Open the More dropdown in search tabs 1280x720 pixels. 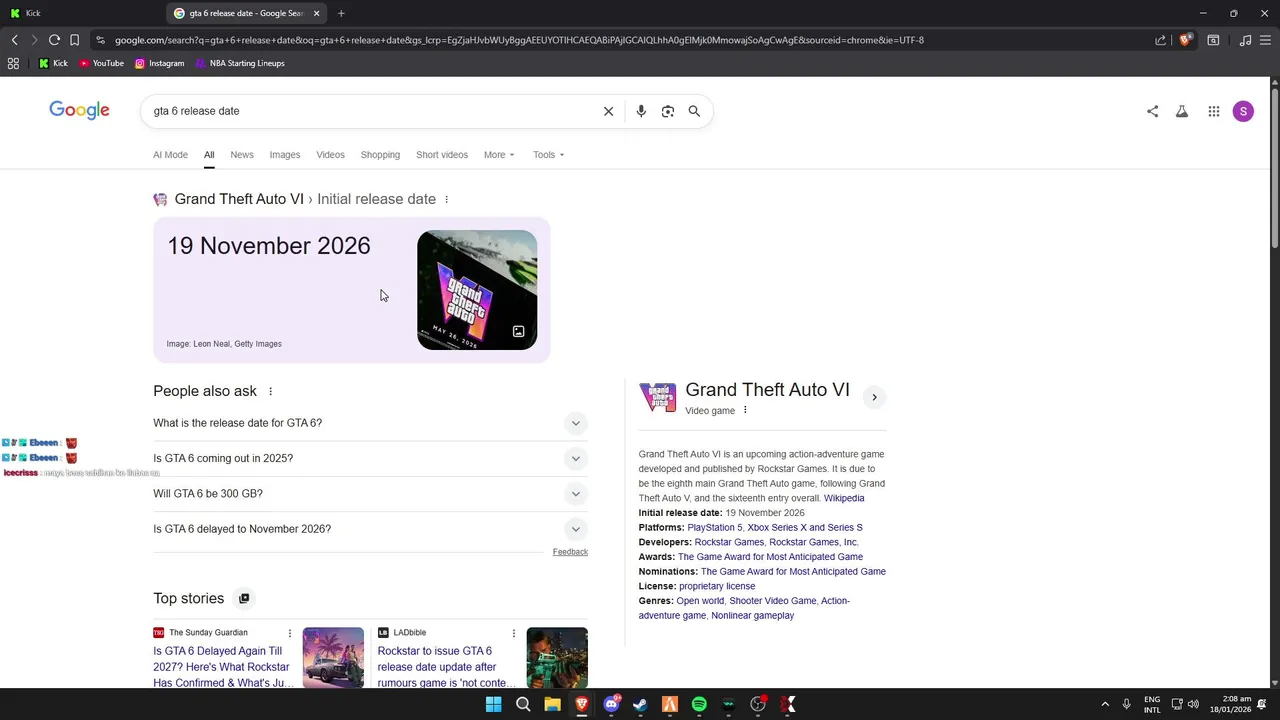499,155
